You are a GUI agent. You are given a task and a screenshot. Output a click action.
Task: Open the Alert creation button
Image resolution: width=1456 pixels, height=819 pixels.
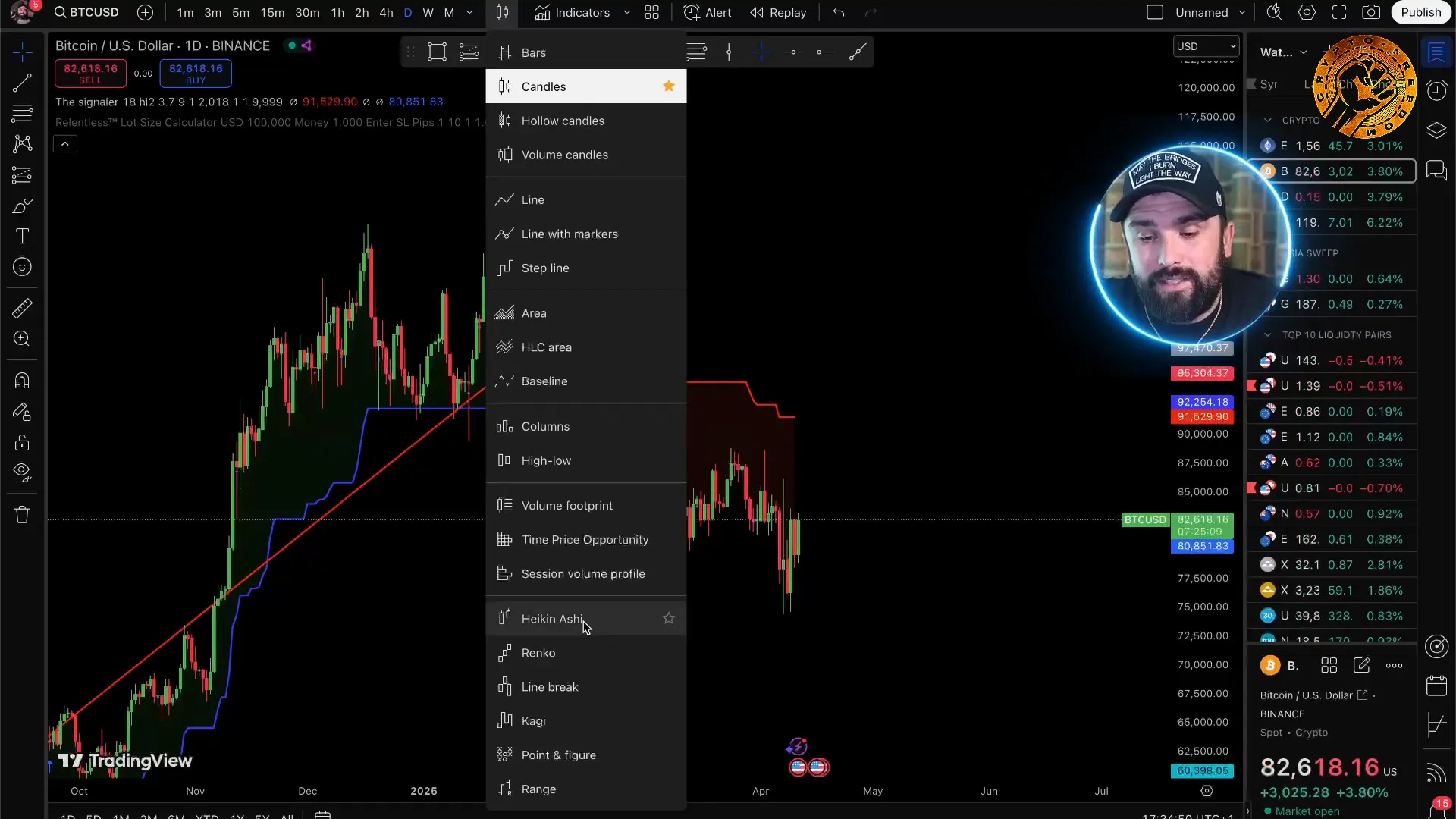(707, 12)
